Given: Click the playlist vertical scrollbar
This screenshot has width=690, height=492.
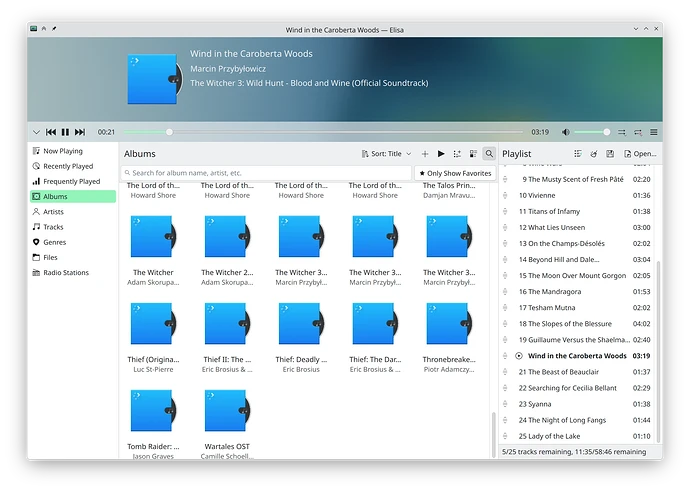Looking at the screenshot, I should point(658,352).
